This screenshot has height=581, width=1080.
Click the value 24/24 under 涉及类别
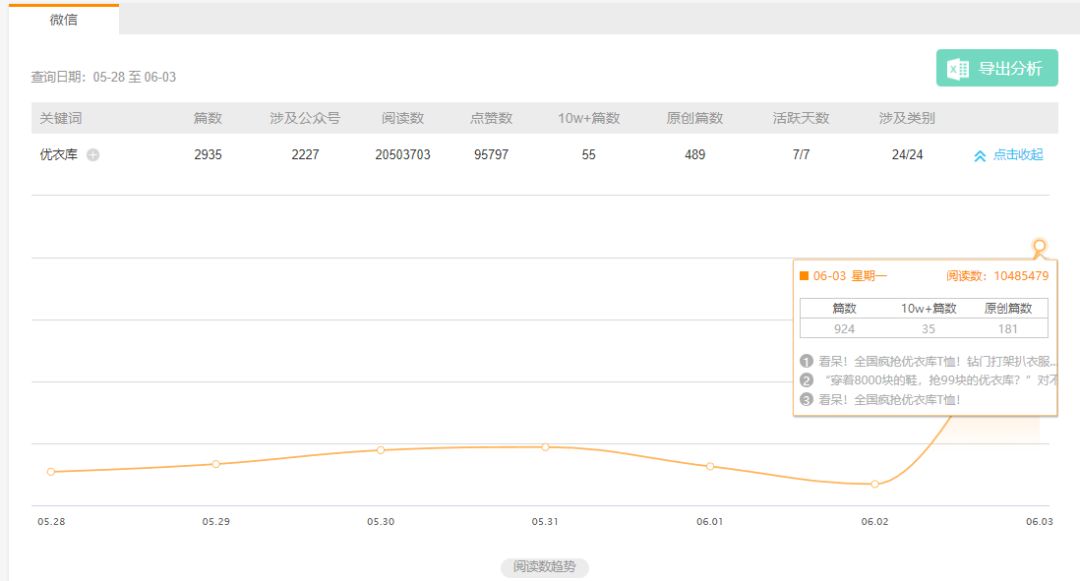tap(907, 155)
